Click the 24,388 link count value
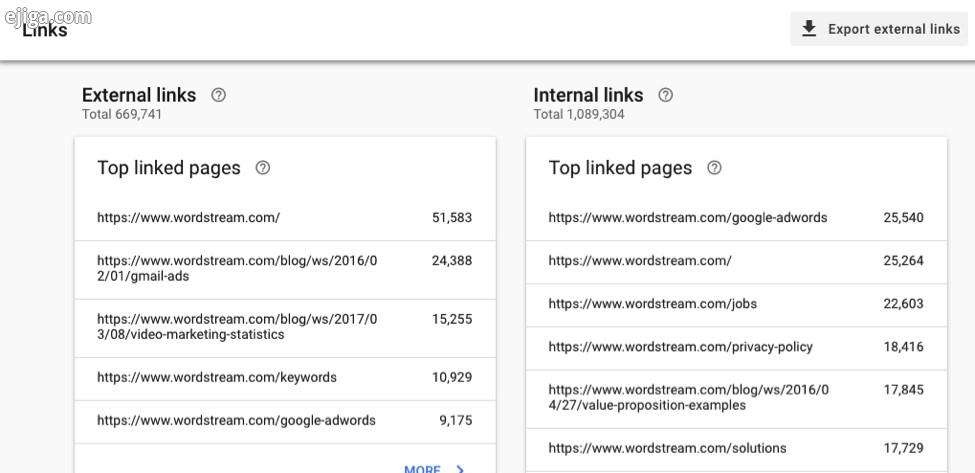975x473 pixels. [452, 261]
